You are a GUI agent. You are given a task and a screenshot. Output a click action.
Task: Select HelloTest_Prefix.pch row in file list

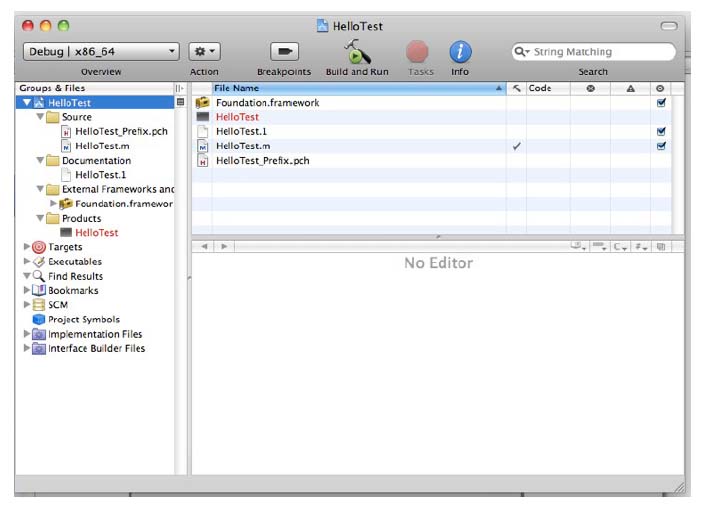[x=432, y=160]
